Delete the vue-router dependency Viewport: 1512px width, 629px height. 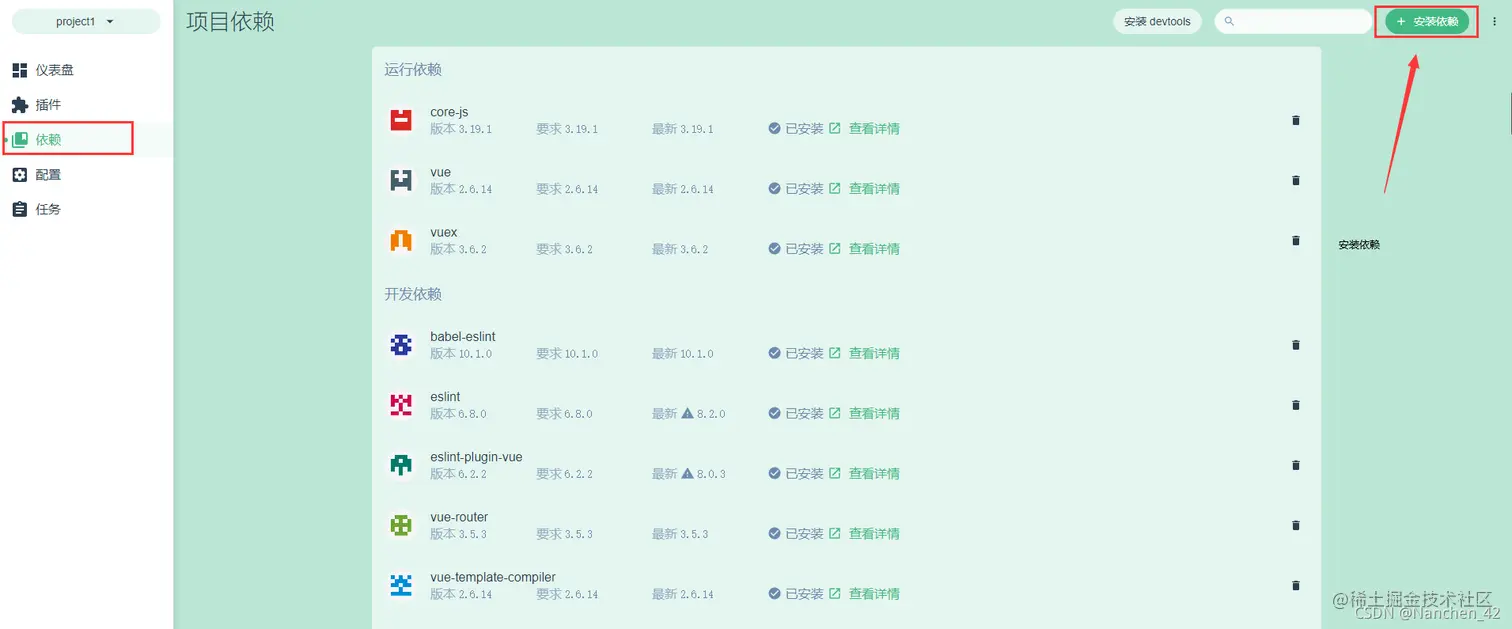tap(1296, 525)
